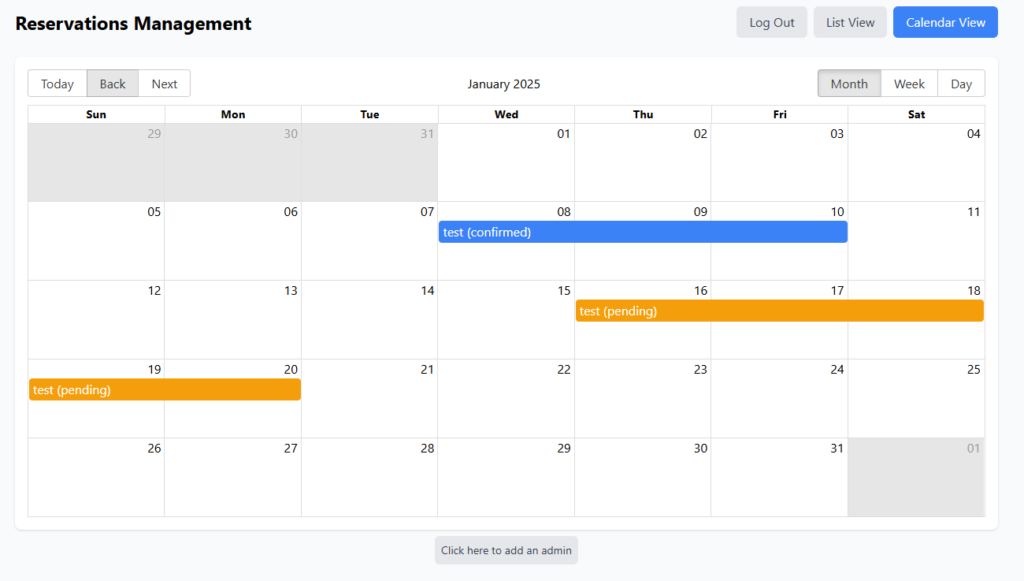Image resolution: width=1024 pixels, height=581 pixels.
Task: Toggle the Week calendar view
Action: point(909,84)
